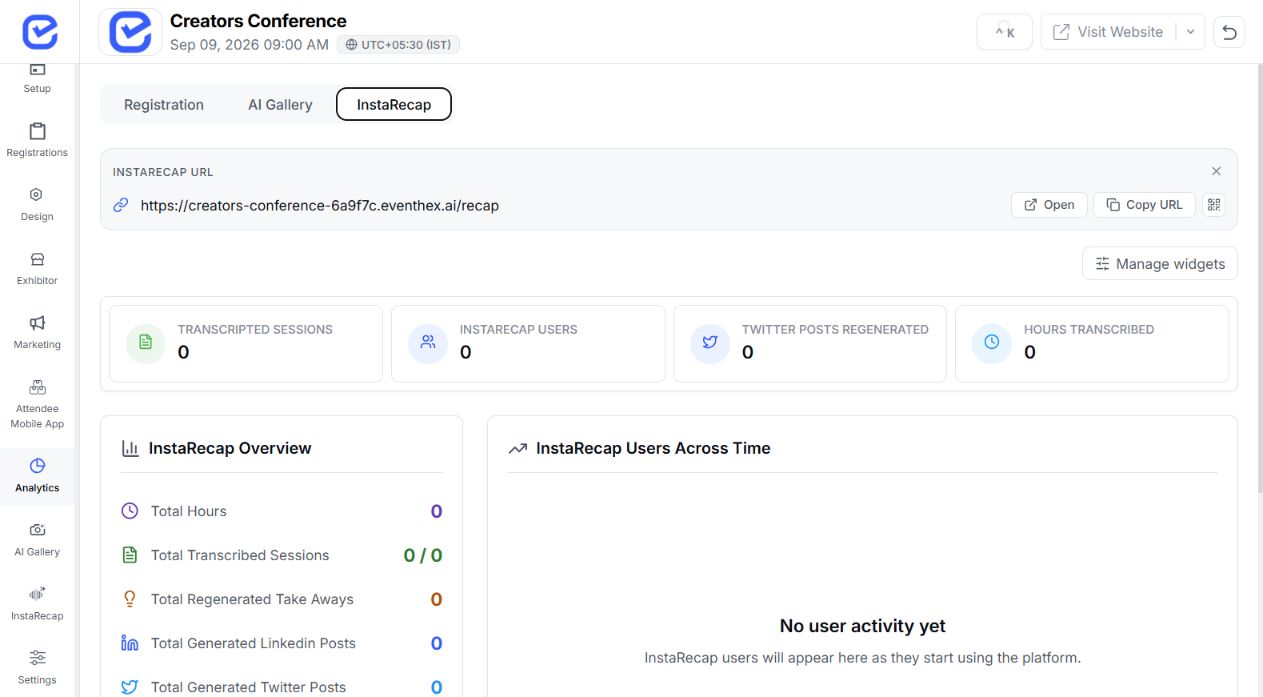Click the Total Generated Linkedin Posts label
Screen dimensions: 1263x697
(x=253, y=643)
